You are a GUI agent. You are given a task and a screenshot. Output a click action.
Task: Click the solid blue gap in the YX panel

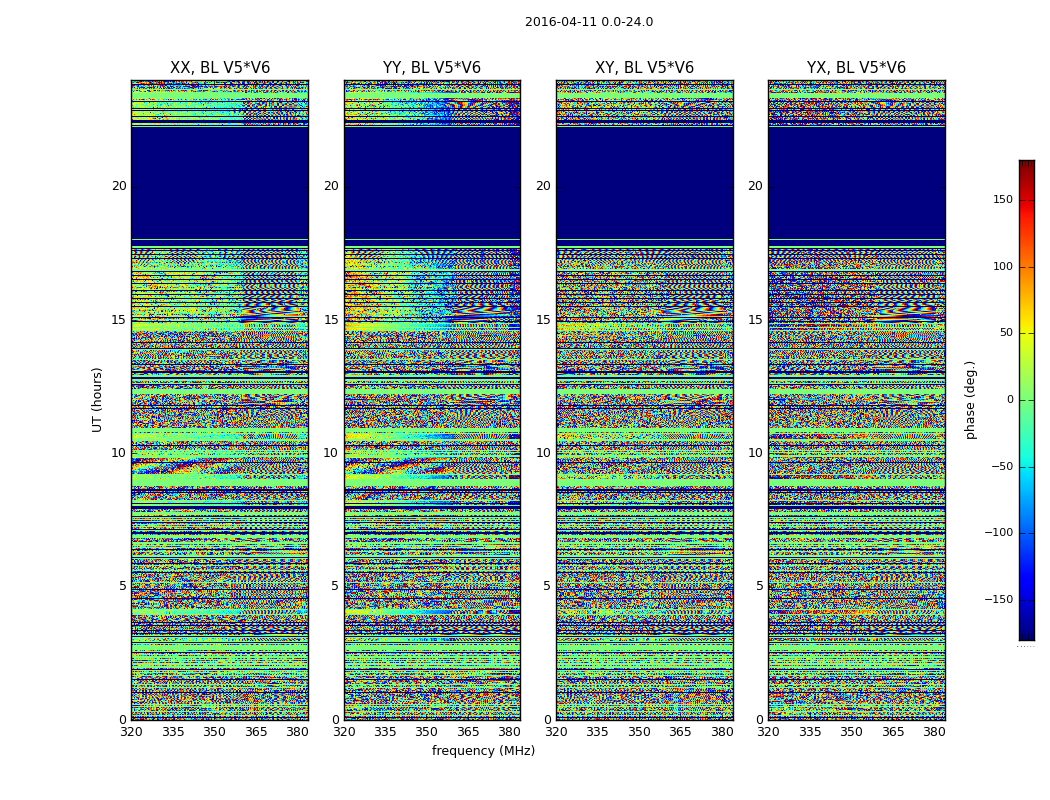click(856, 182)
